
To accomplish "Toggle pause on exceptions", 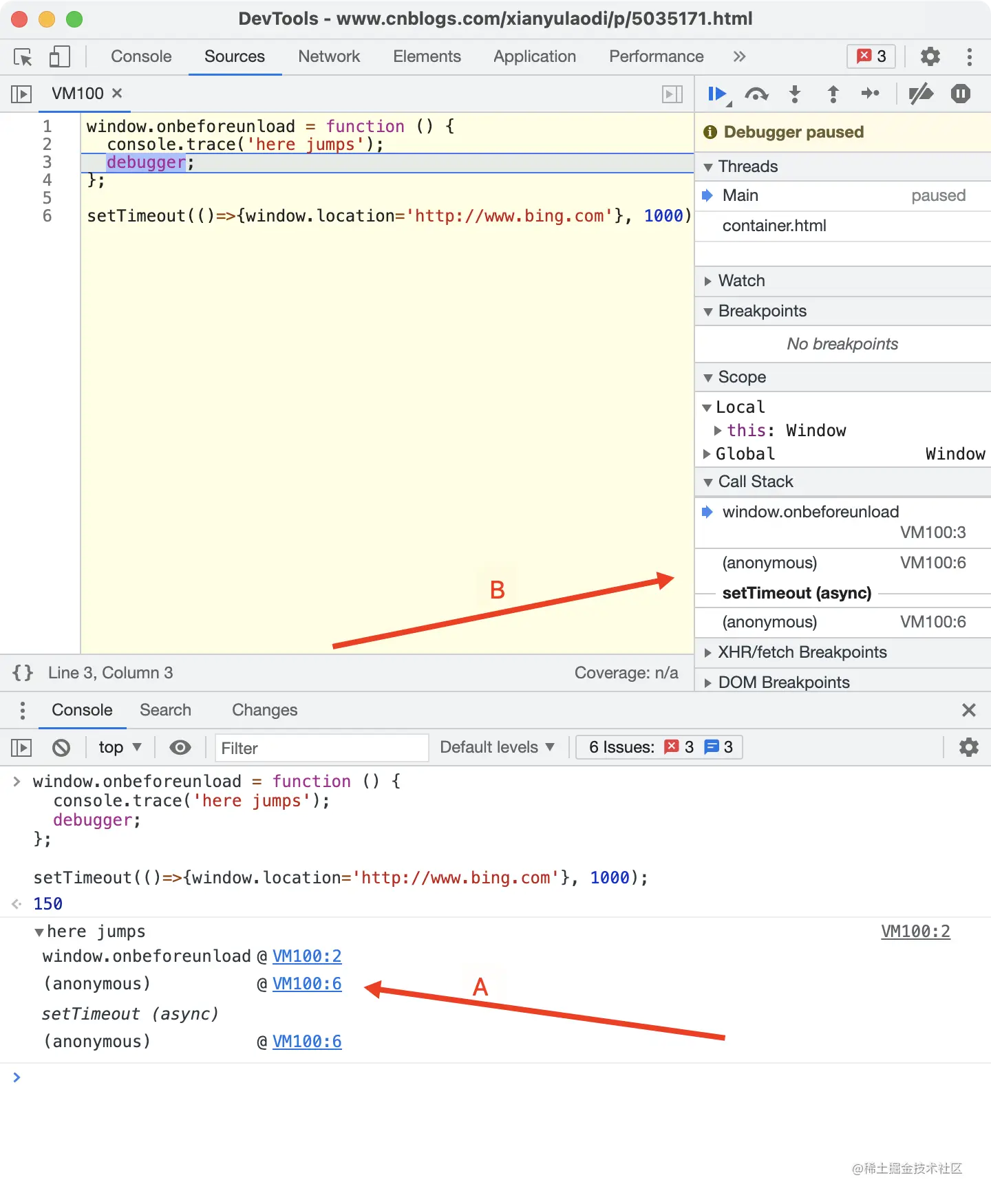I will (960, 94).
